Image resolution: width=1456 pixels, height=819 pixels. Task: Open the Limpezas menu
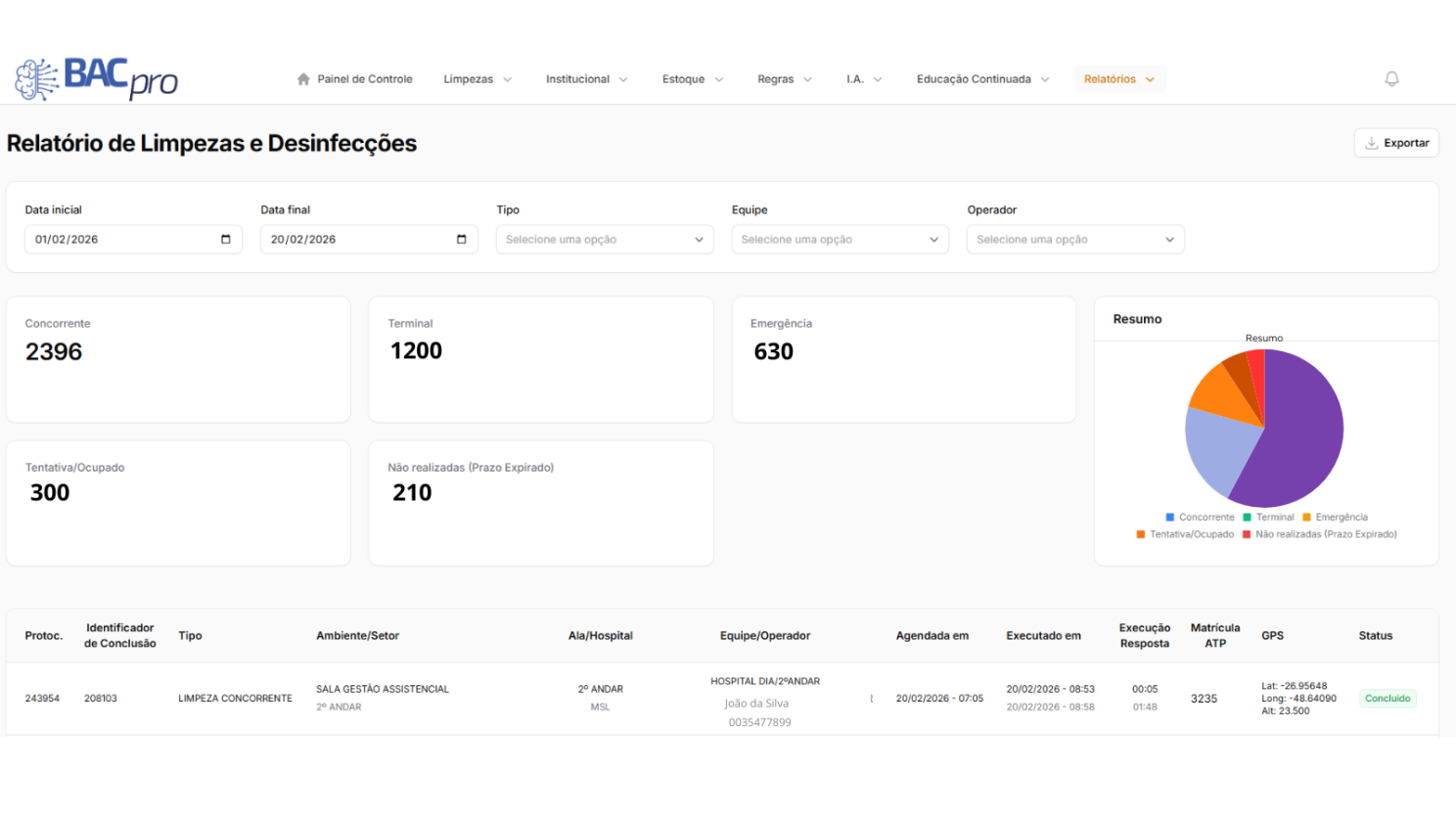(x=478, y=79)
